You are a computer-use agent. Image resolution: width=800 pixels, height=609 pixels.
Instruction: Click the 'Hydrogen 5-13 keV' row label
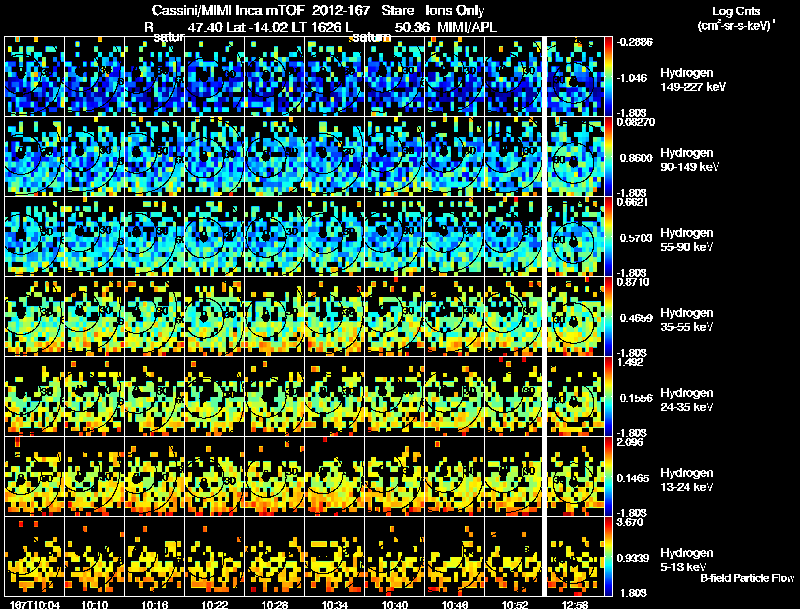tap(686, 560)
